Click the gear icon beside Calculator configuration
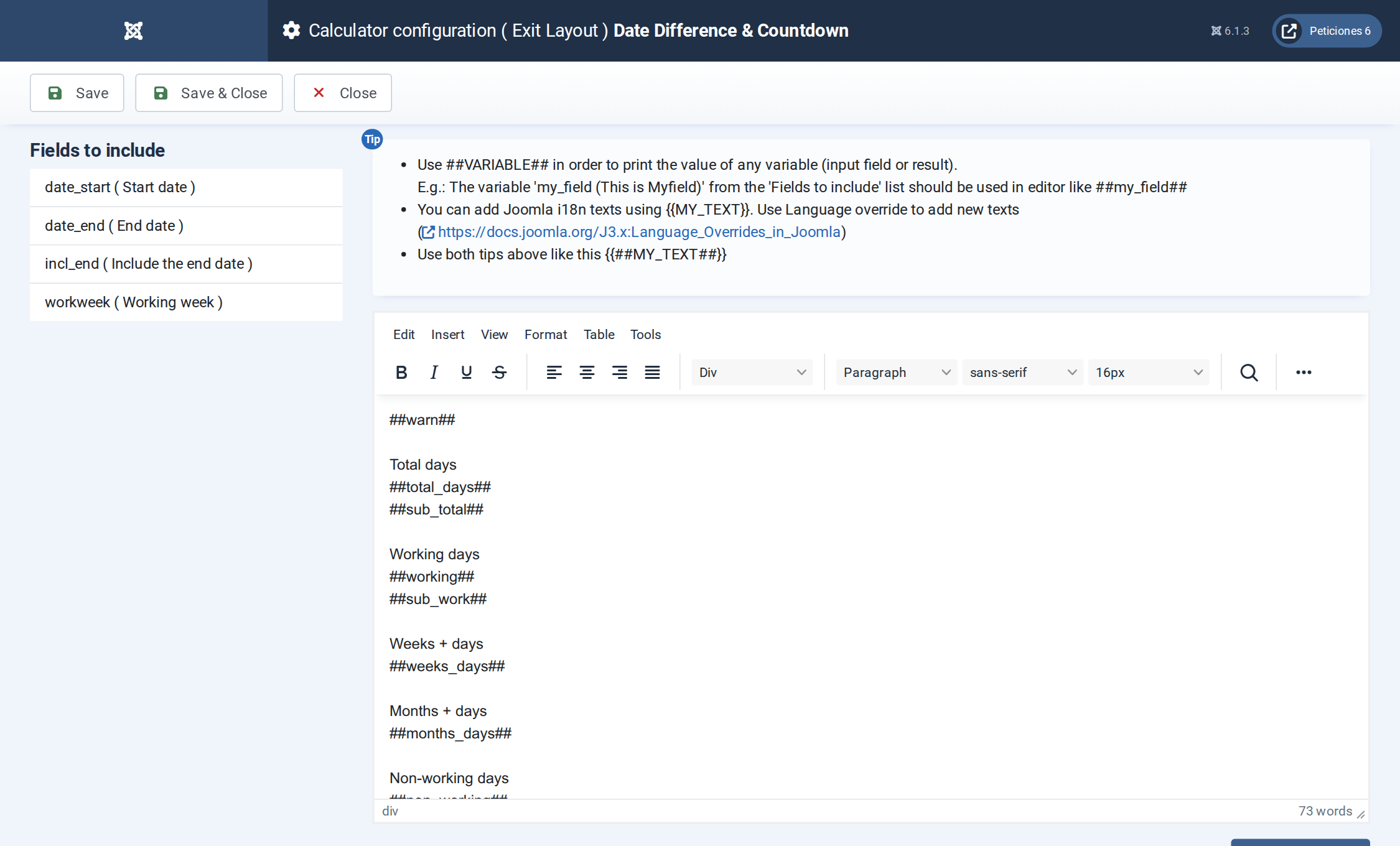This screenshot has height=846, width=1400. [x=291, y=30]
